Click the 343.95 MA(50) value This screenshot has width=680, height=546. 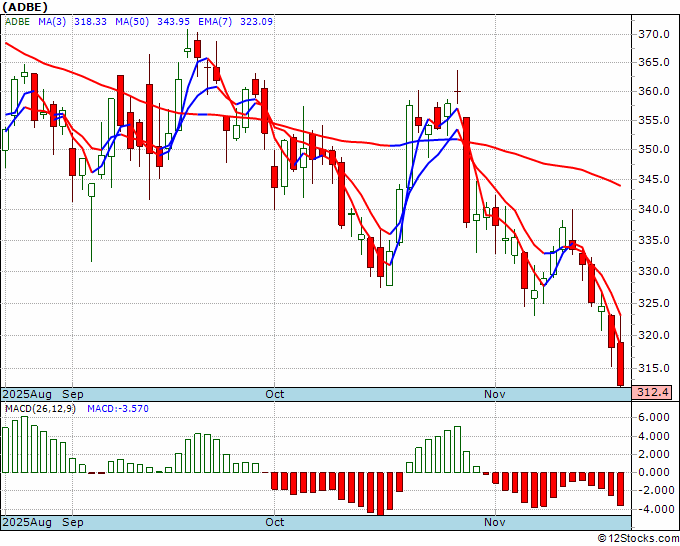pos(173,21)
